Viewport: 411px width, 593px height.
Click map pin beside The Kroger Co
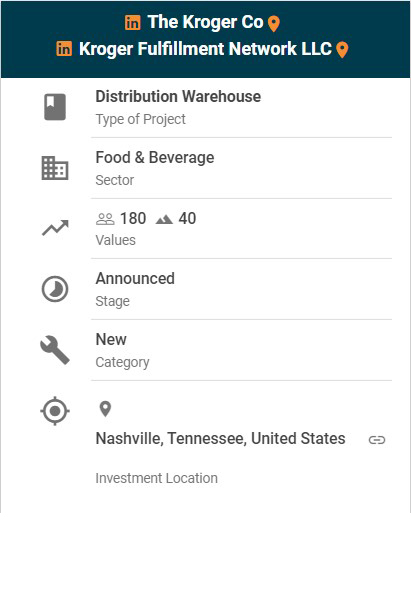point(273,23)
